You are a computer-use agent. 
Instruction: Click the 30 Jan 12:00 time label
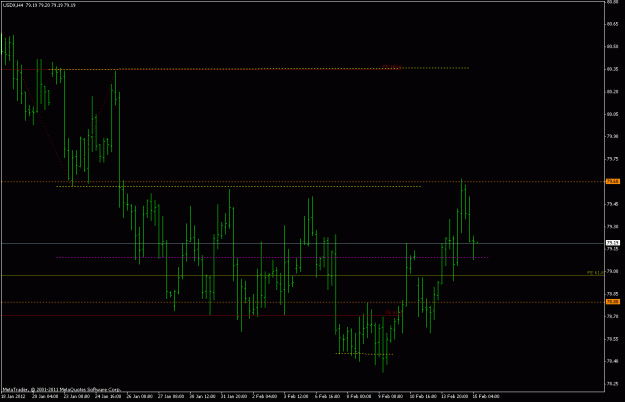202,396
